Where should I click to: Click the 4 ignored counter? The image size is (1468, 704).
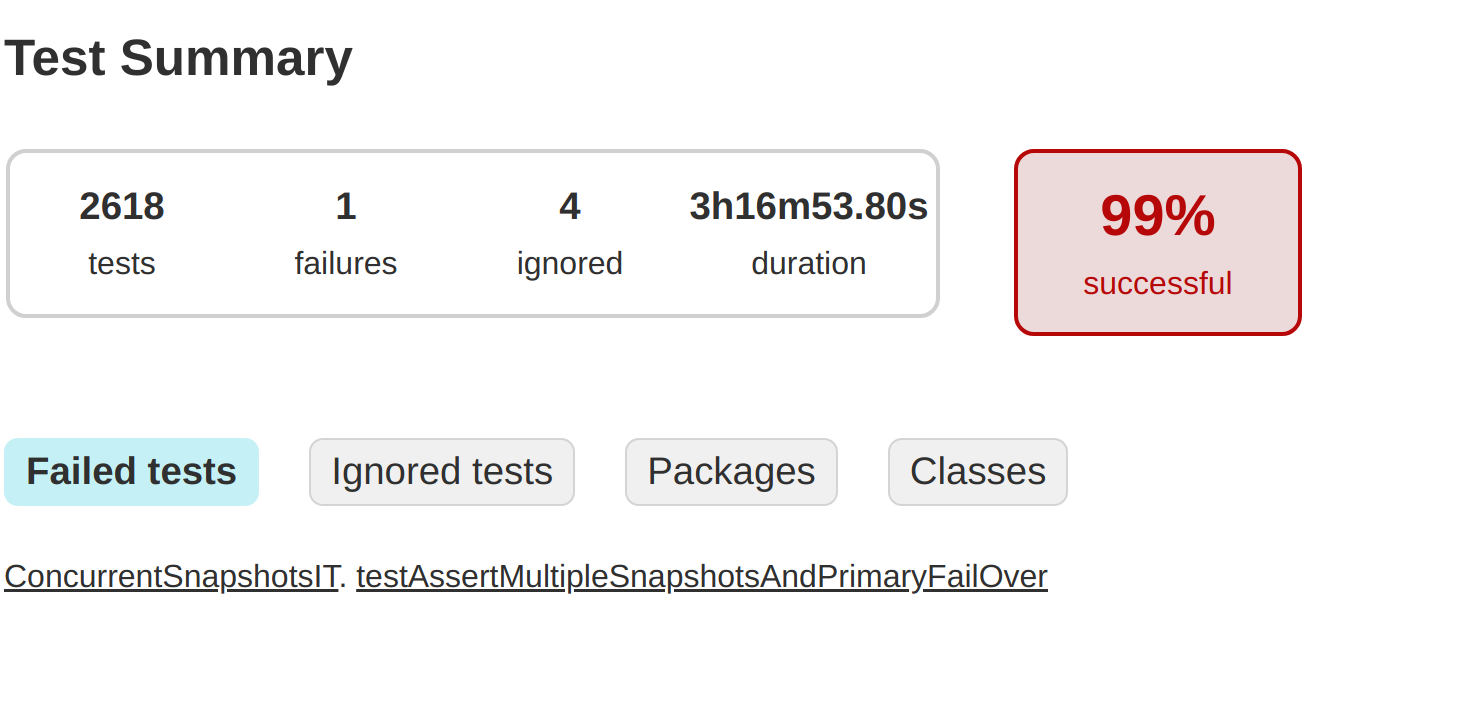tap(569, 206)
